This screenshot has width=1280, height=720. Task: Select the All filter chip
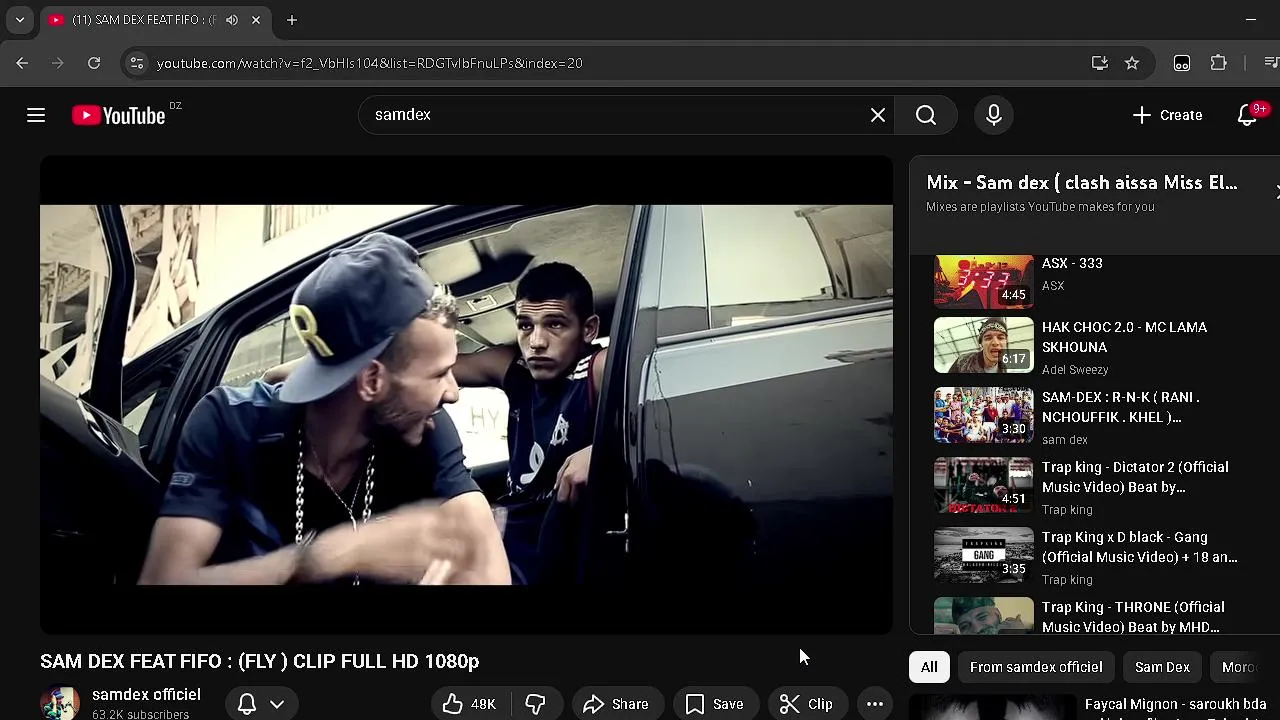tap(929, 667)
